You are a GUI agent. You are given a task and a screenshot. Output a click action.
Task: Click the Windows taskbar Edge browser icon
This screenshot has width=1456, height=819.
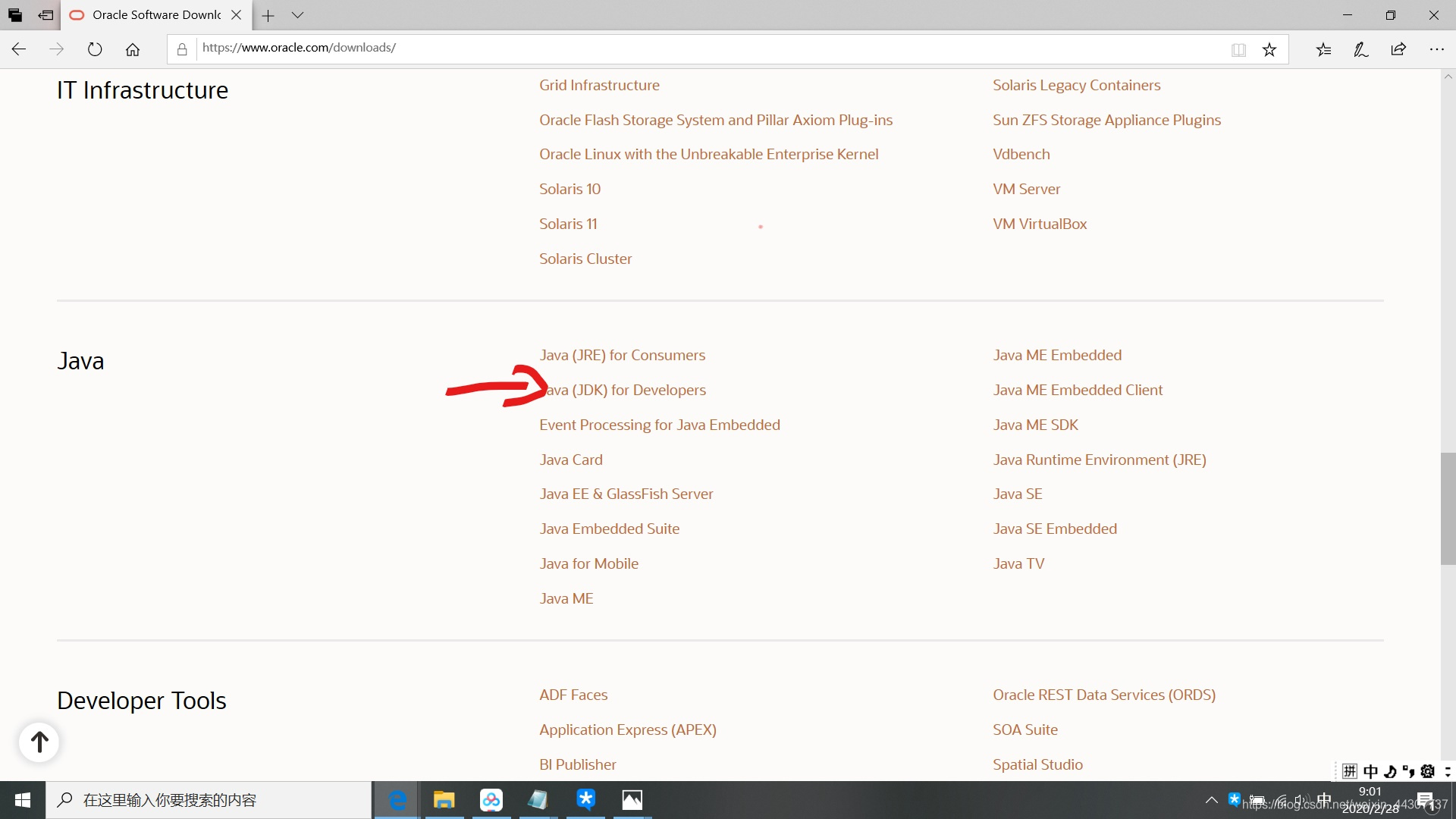pyautogui.click(x=397, y=799)
